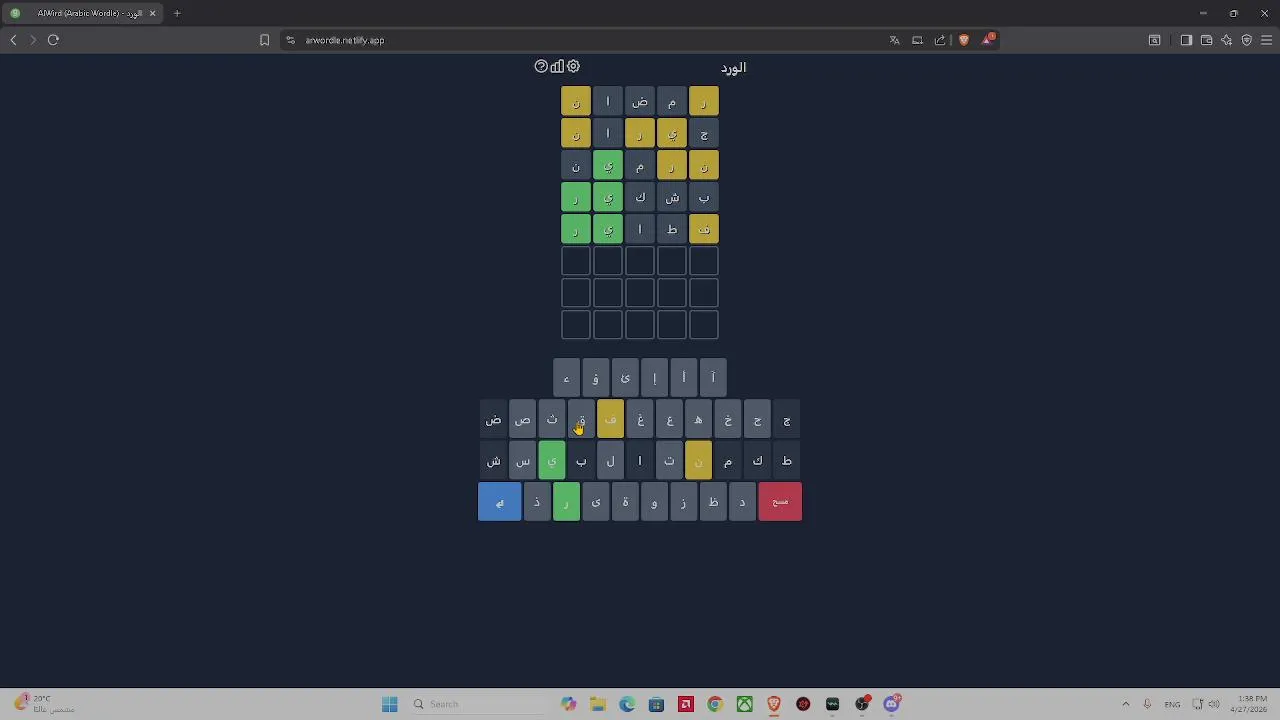Open the volume speaker tray icon

pyautogui.click(x=1215, y=704)
